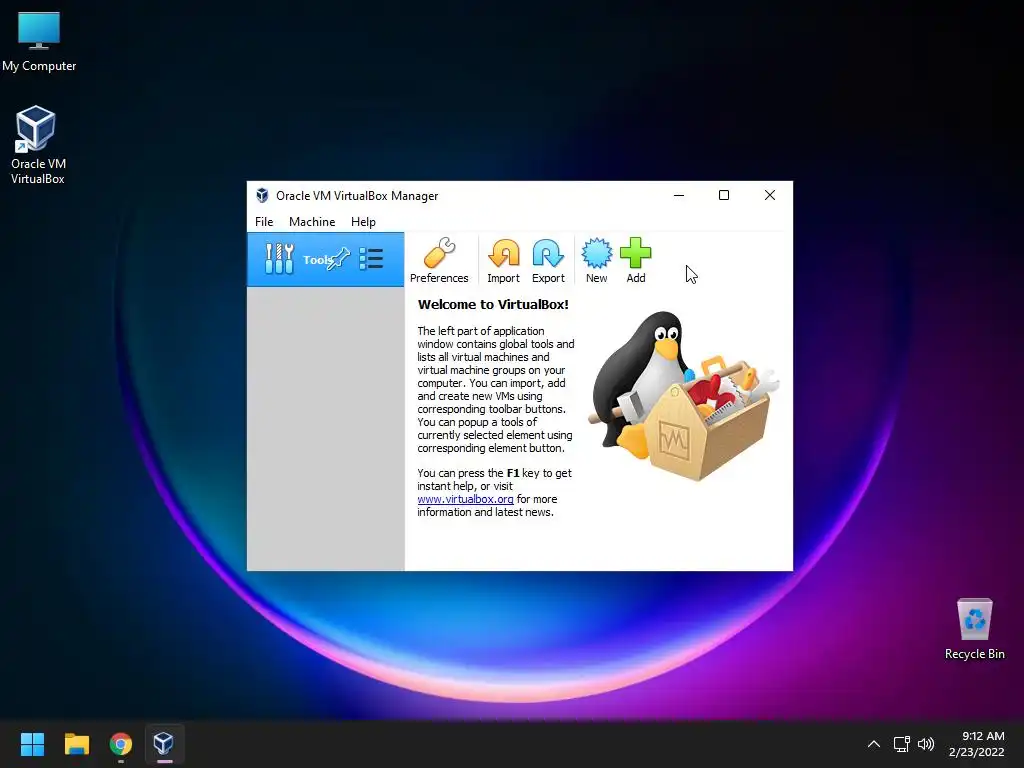Open the Machine menu
This screenshot has height=768, width=1024.
pyautogui.click(x=312, y=222)
